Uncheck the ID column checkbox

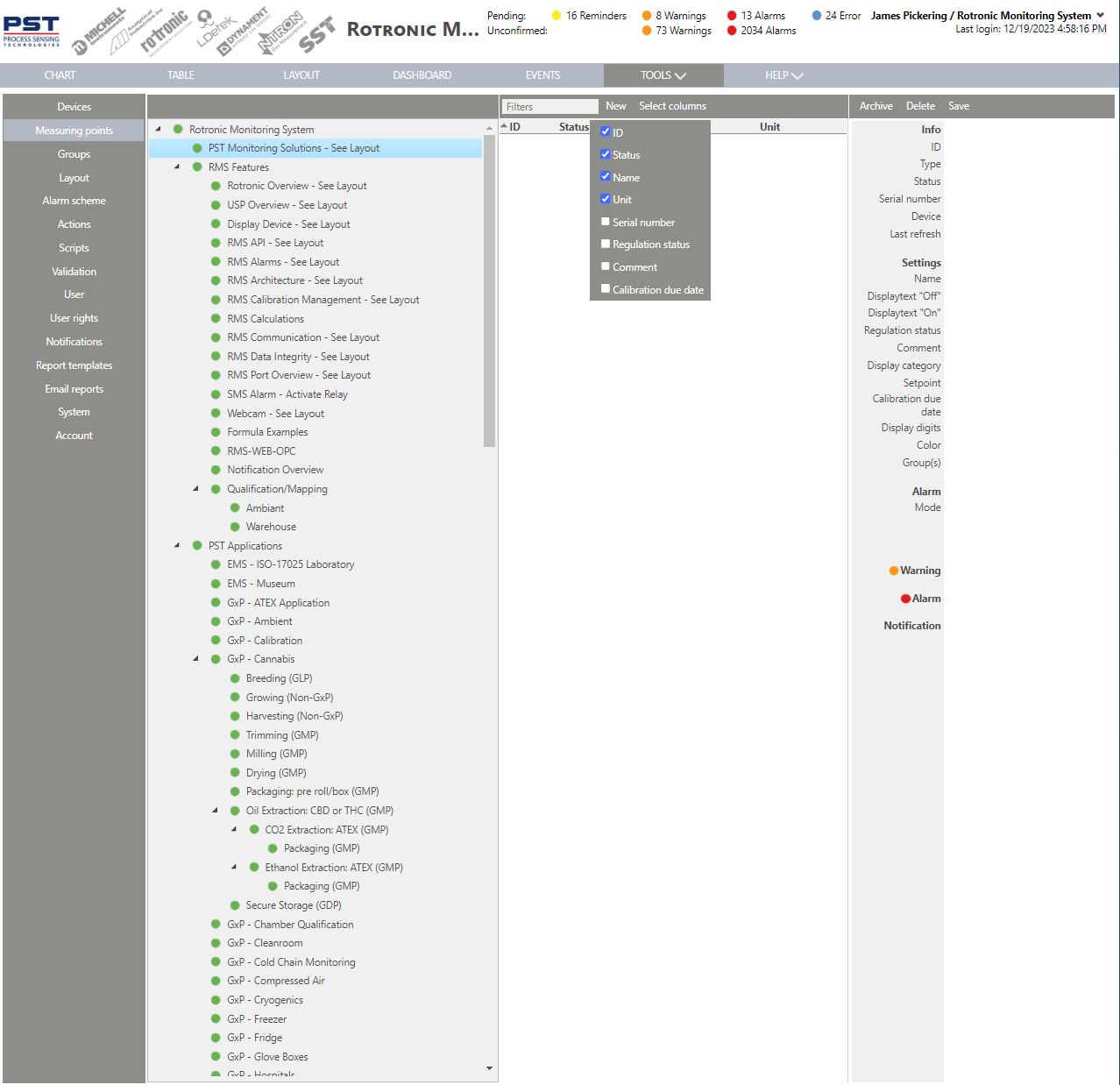click(x=606, y=131)
